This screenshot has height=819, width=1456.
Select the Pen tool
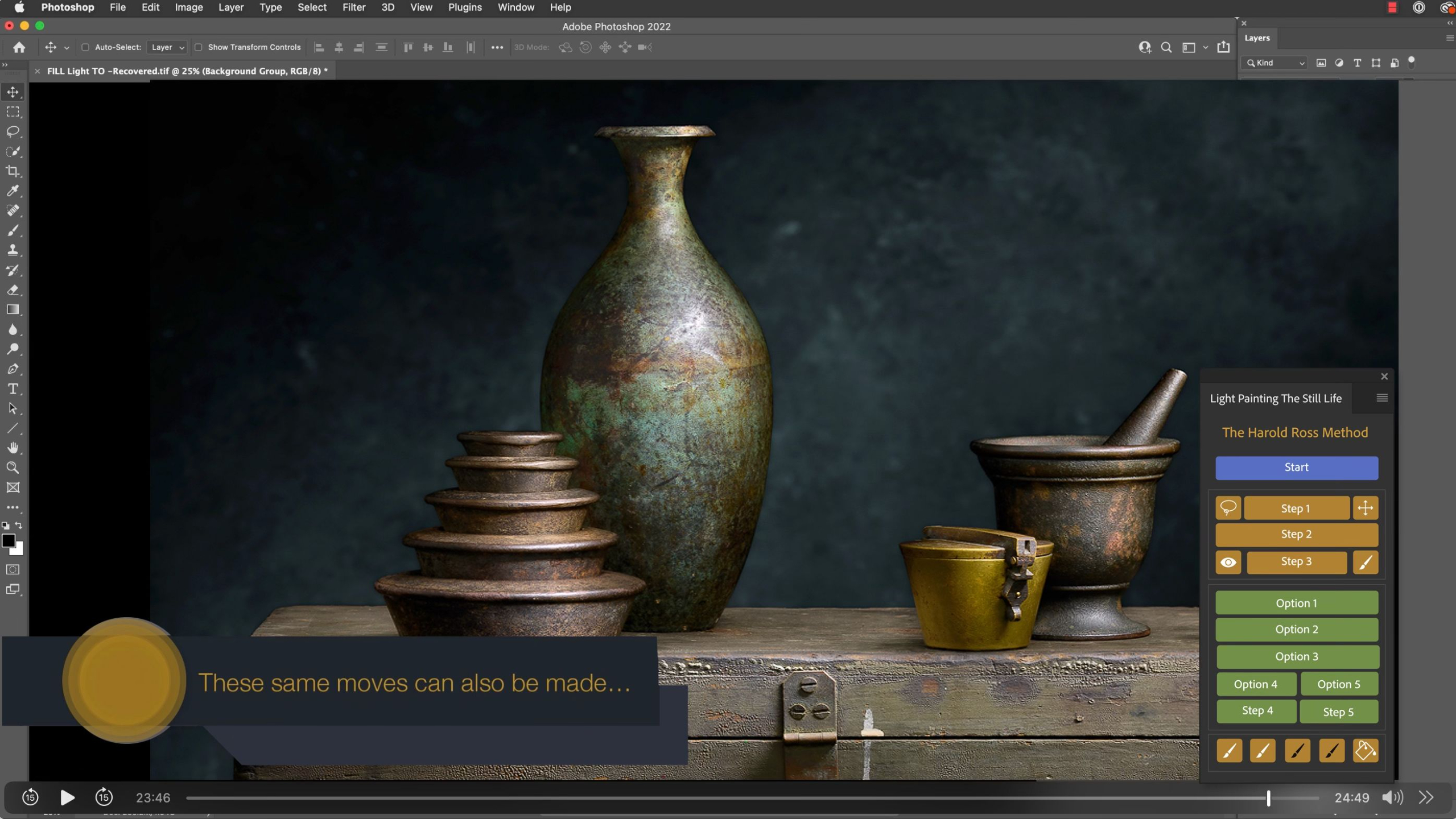[x=13, y=369]
